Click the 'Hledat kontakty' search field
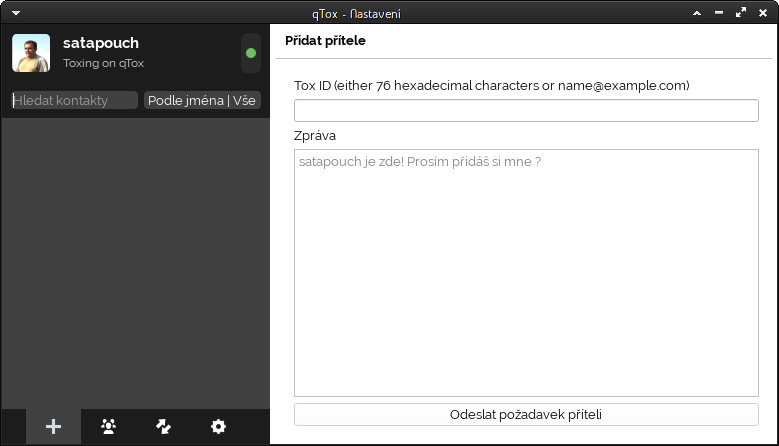This screenshot has width=779, height=446. coord(74,100)
